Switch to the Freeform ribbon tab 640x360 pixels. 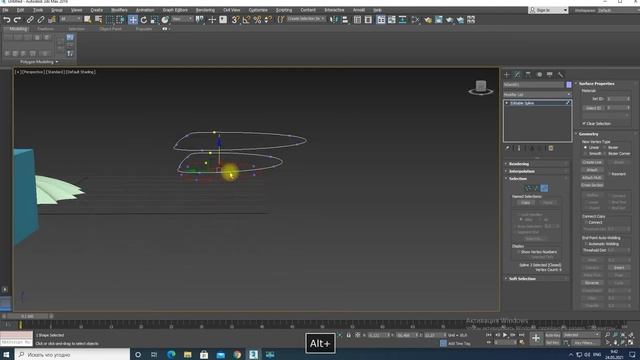tap(45, 29)
